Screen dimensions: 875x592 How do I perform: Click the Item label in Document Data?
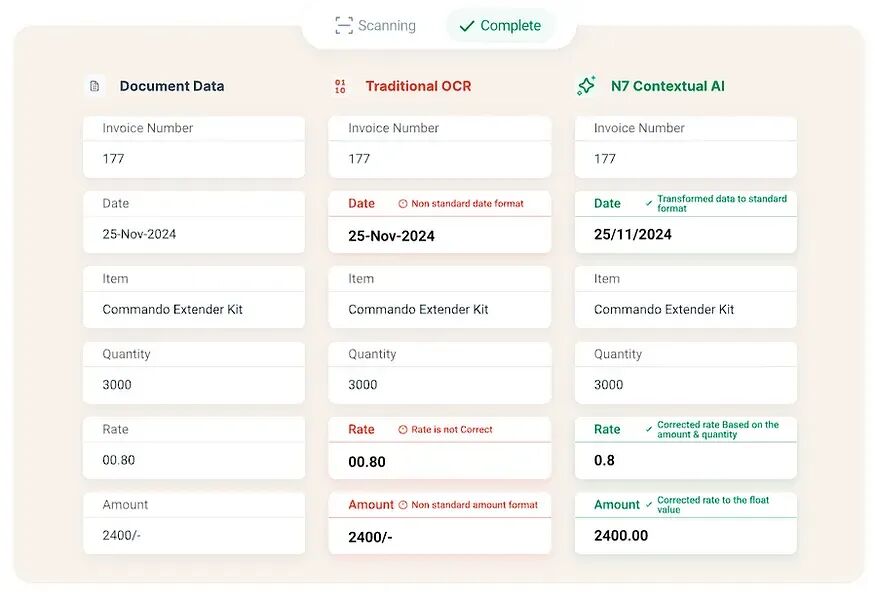coord(115,279)
